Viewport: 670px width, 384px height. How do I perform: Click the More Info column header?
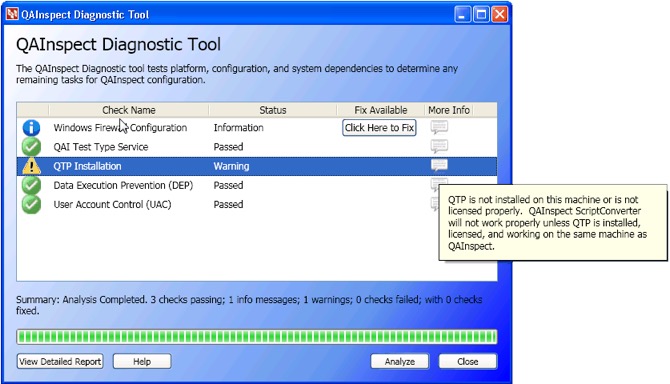(449, 110)
